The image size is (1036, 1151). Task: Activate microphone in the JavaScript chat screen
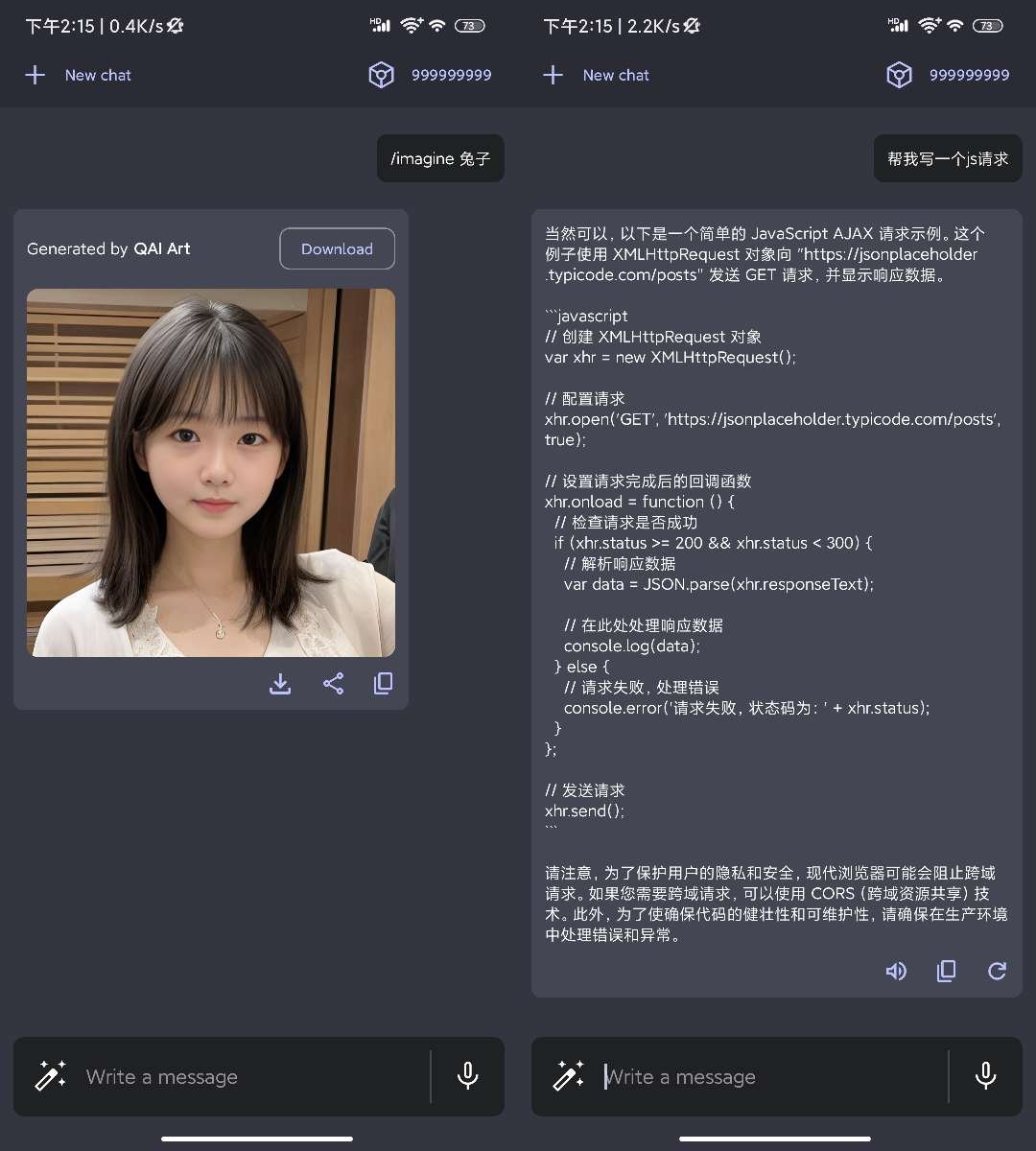(x=985, y=1076)
